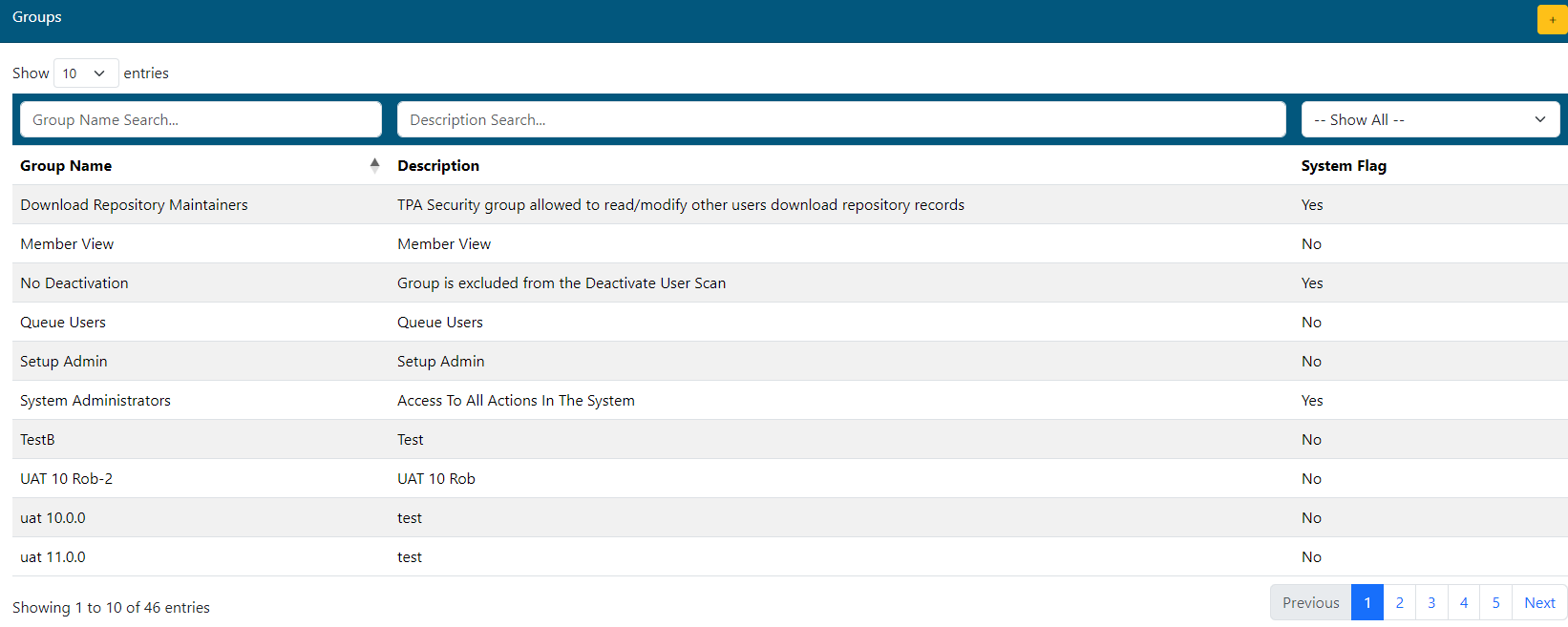Screen dimensions: 1568x627
Task: Click the yellow plus add group button
Action: pos(1552,20)
